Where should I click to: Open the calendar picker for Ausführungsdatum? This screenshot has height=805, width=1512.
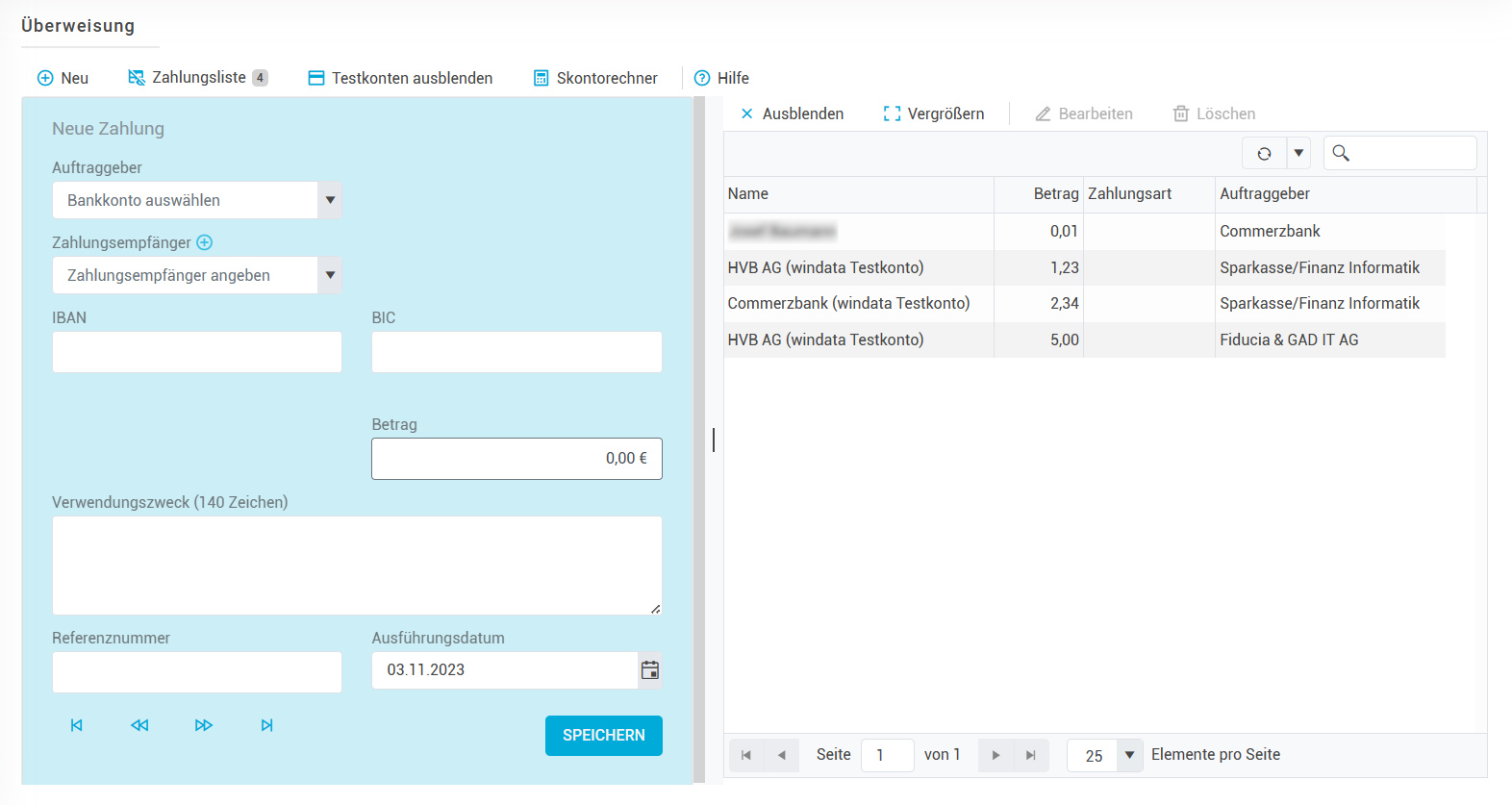tap(650, 670)
